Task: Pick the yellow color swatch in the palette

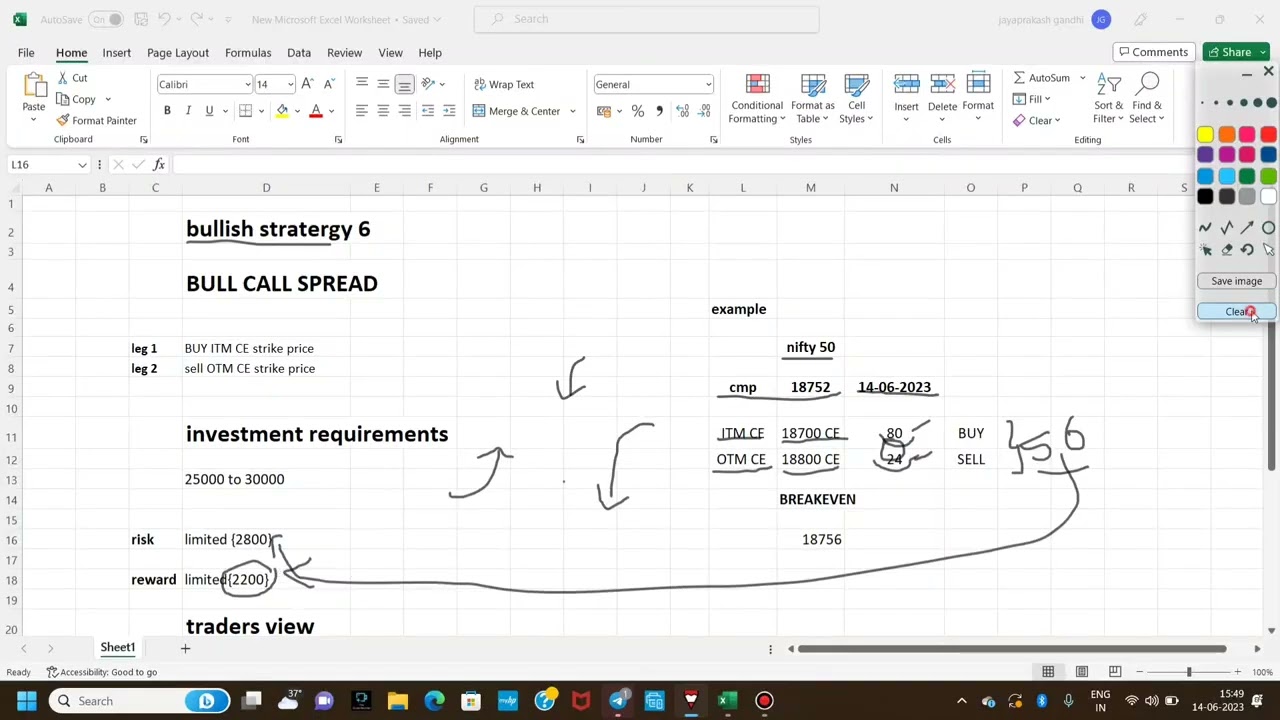Action: [1205, 135]
